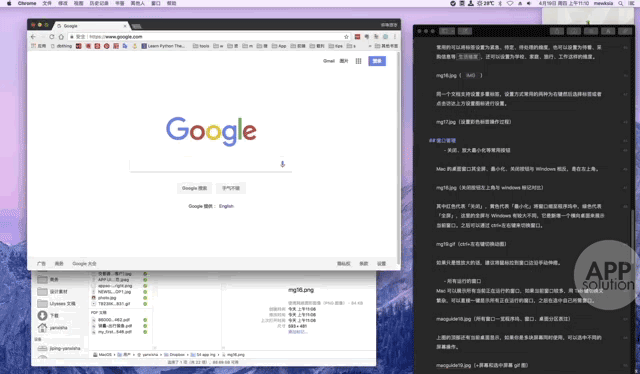Click the rightmost dark editor toolbar button
This screenshot has width=640, height=374.
624,31
